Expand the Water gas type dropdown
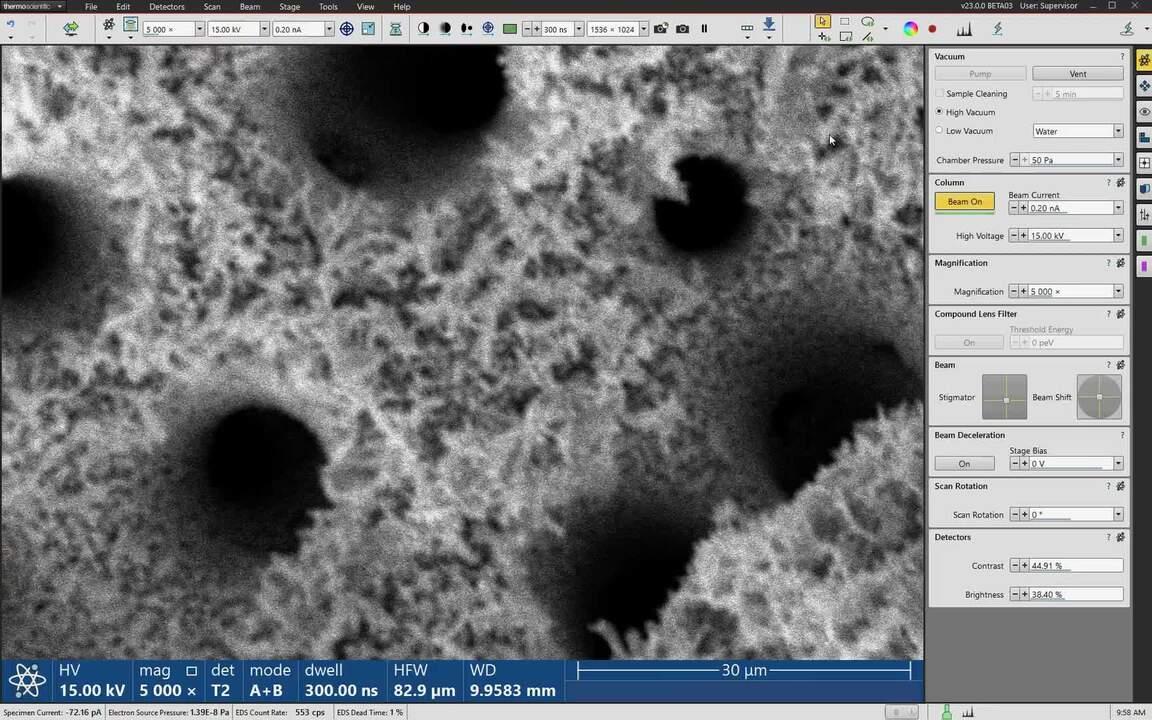 (x=1117, y=131)
